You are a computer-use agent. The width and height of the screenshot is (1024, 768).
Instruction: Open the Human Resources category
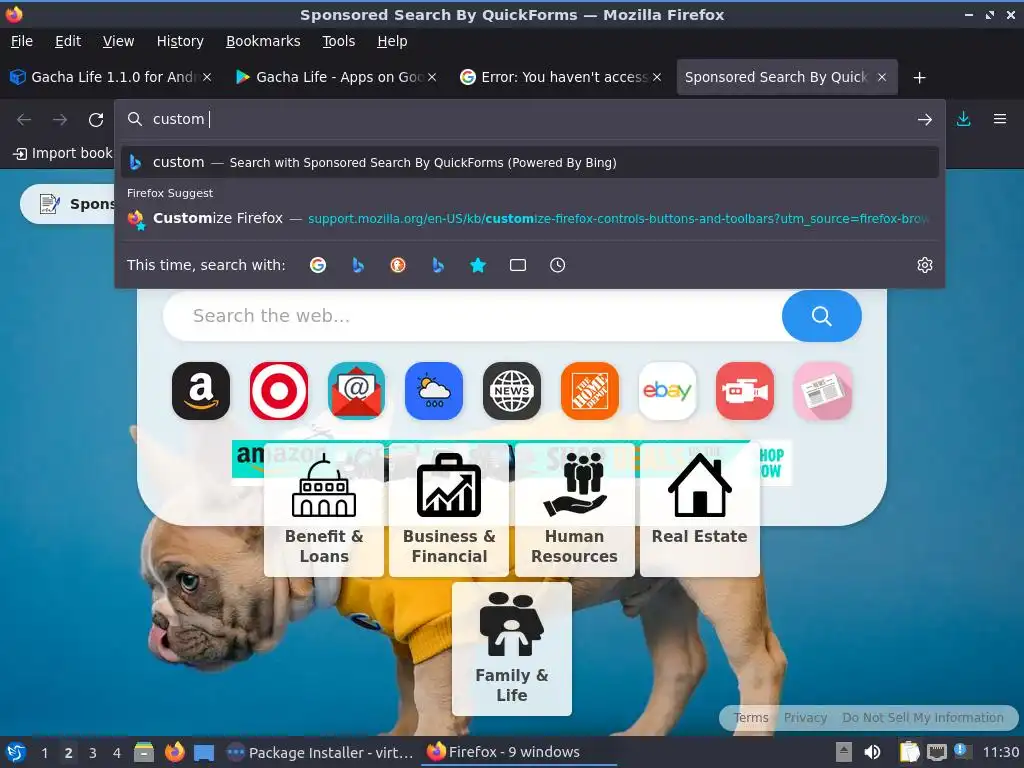click(575, 509)
